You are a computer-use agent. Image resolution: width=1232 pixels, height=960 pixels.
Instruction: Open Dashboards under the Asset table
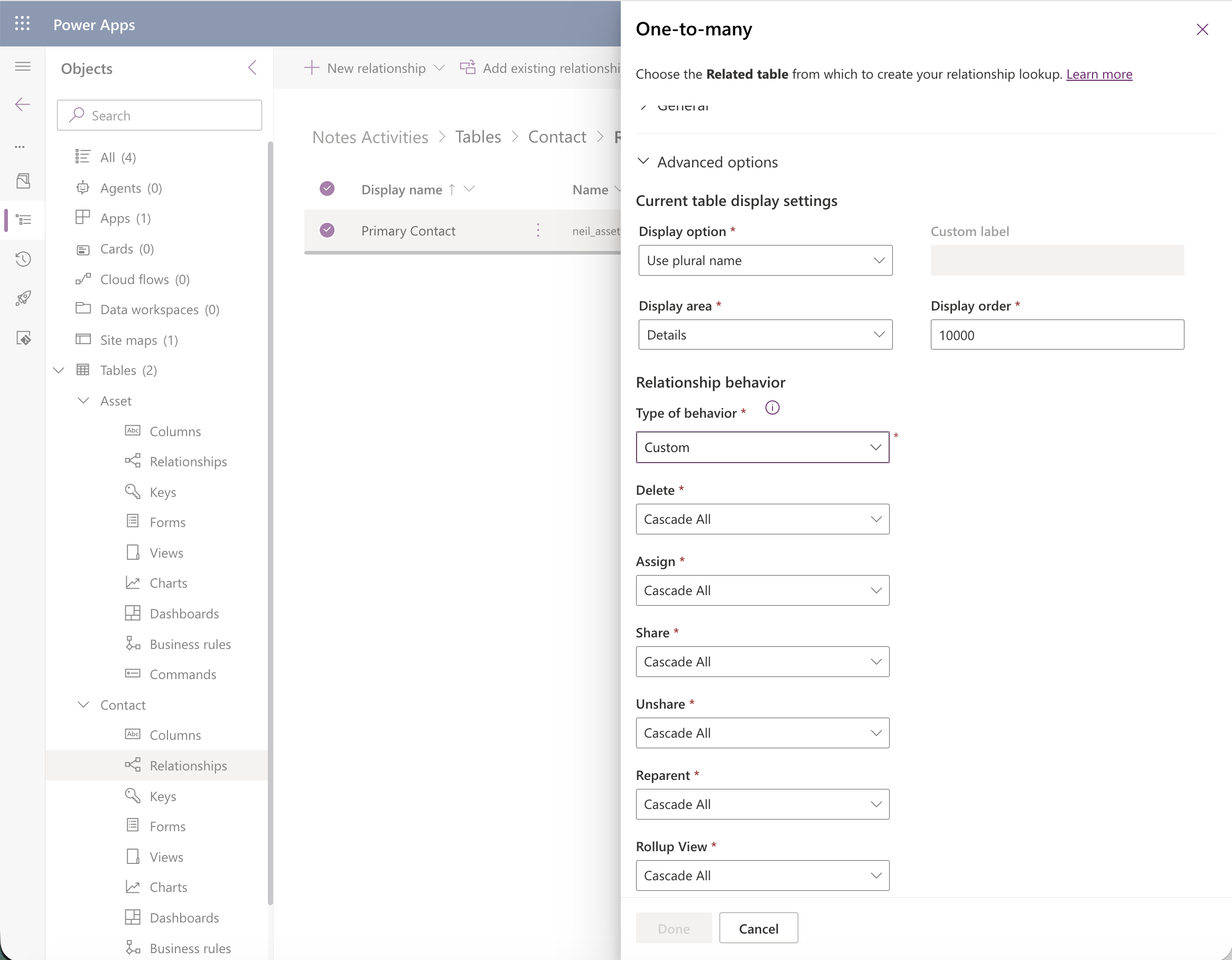(184, 613)
